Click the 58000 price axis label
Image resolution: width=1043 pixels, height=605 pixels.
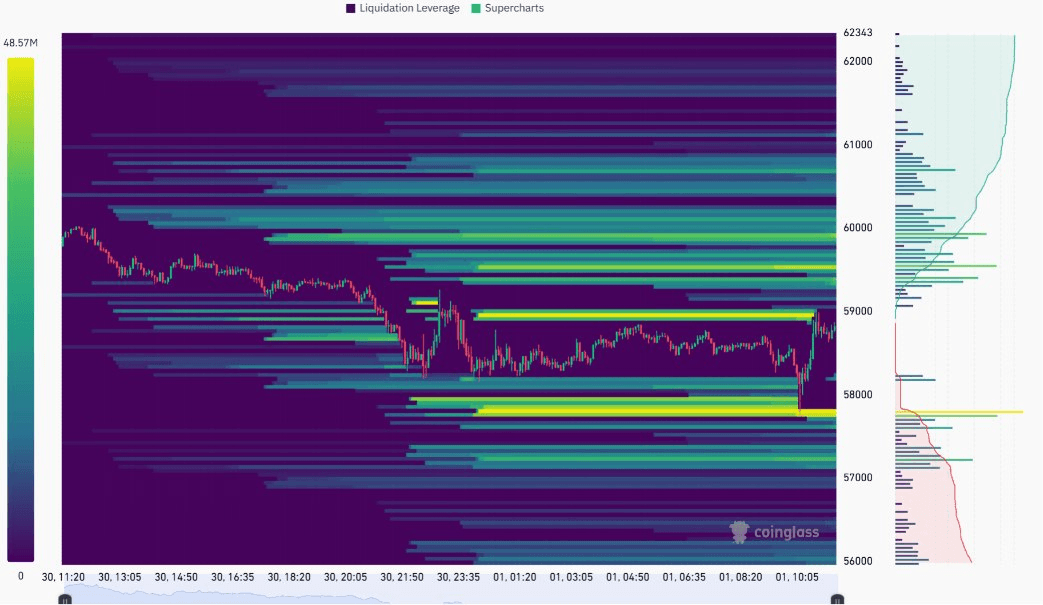pyautogui.click(x=857, y=395)
